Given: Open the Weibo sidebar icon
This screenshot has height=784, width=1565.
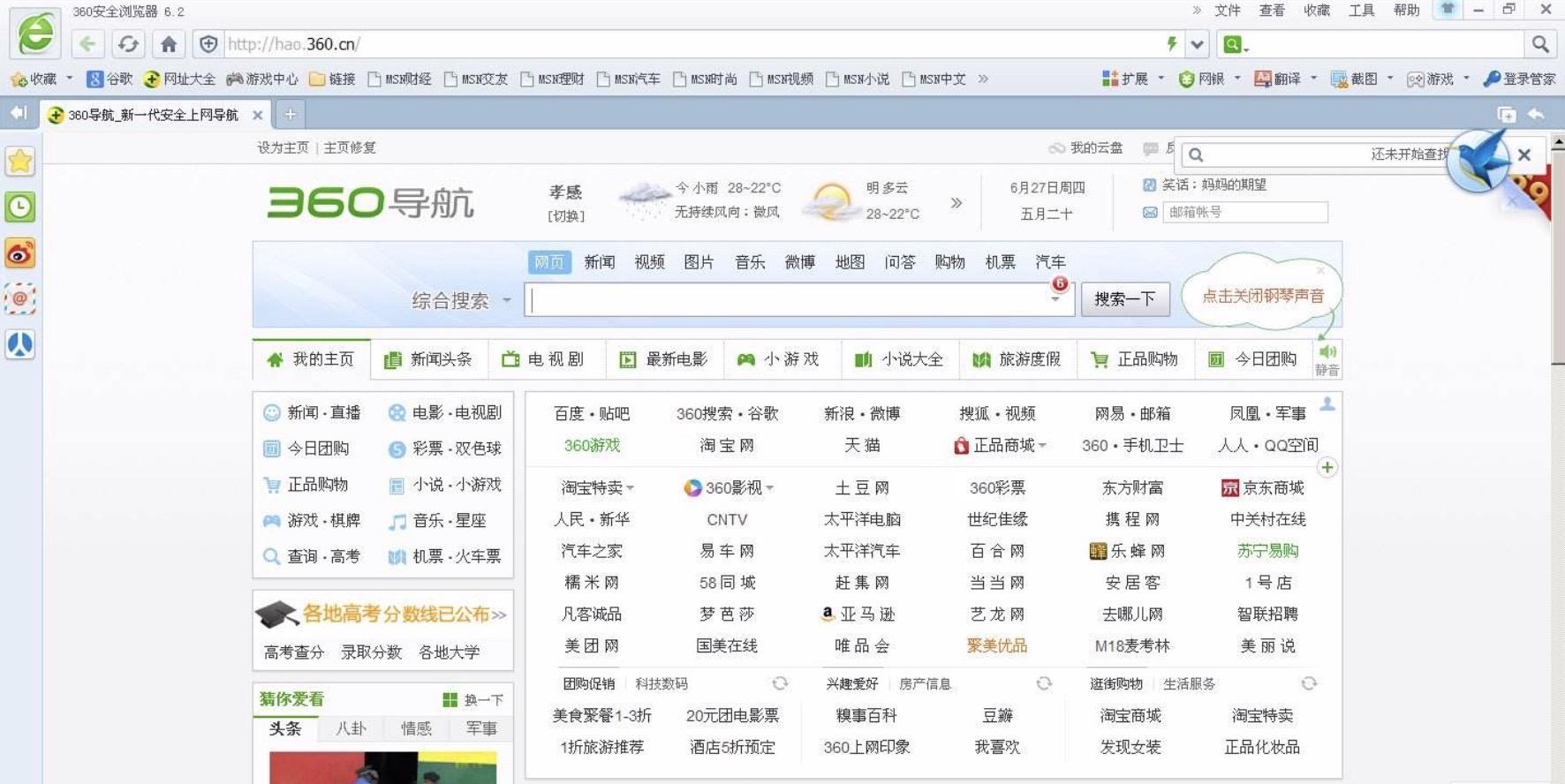Looking at the screenshot, I should coord(20,253).
